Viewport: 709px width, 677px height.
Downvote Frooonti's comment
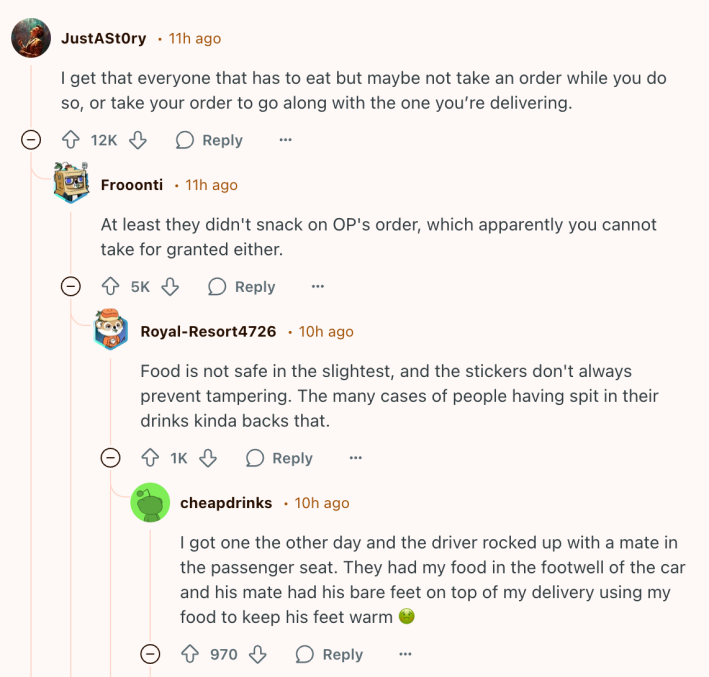click(x=170, y=287)
